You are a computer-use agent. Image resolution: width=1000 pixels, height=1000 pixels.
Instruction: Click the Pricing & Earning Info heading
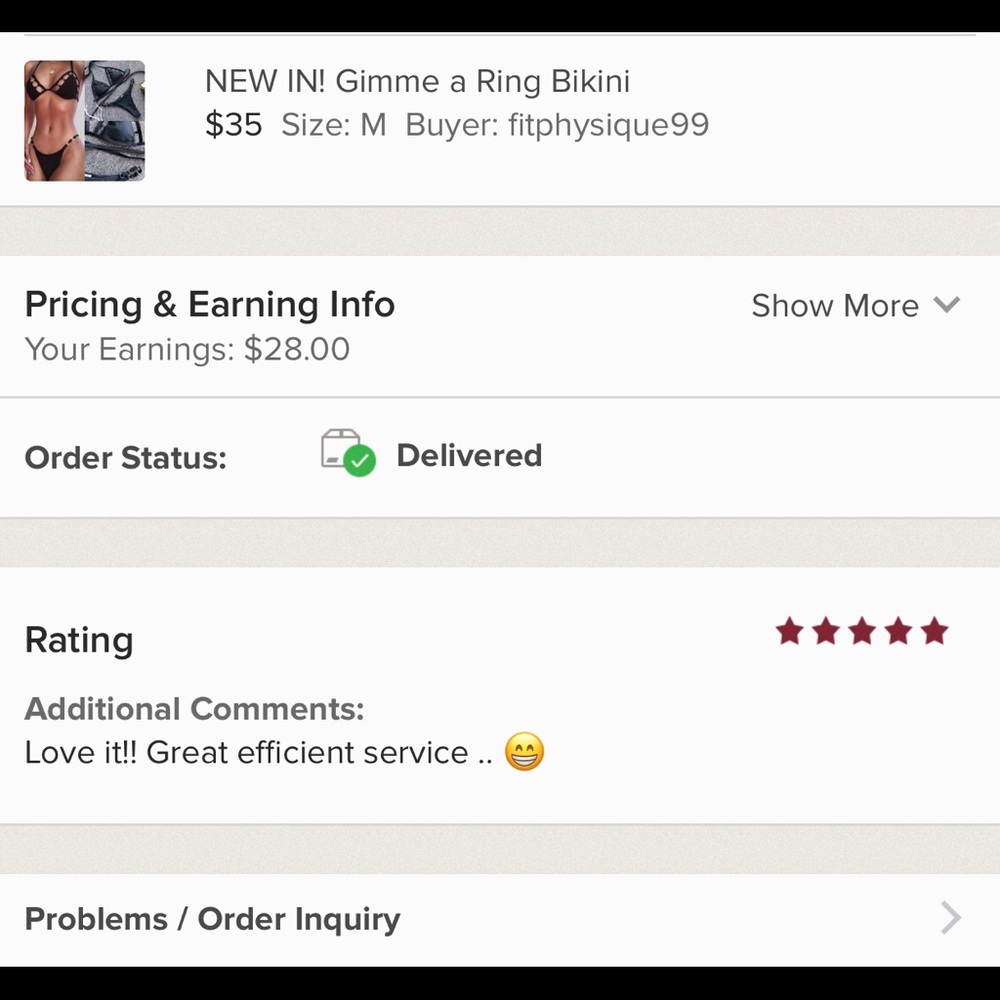tap(210, 304)
